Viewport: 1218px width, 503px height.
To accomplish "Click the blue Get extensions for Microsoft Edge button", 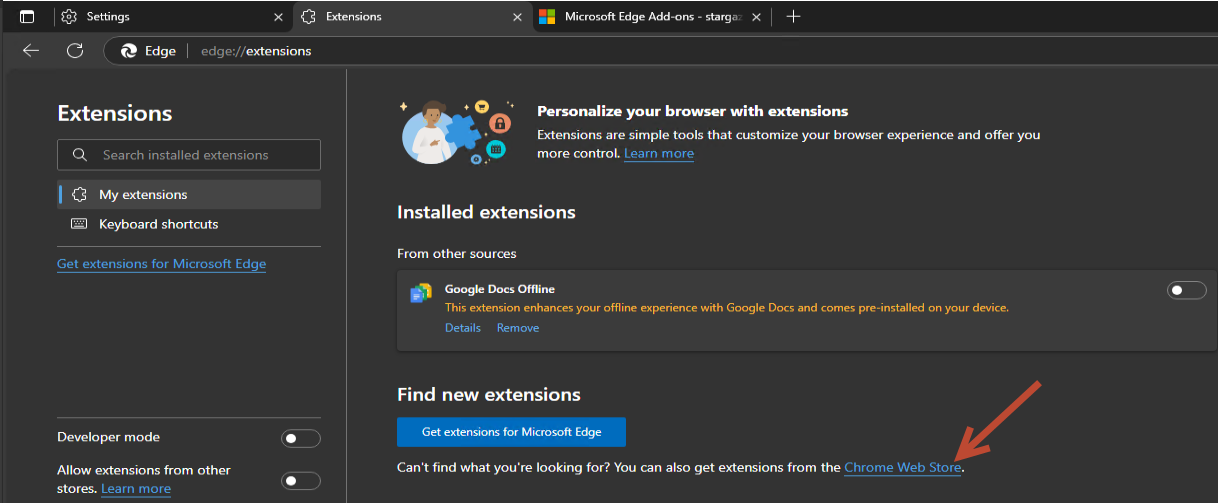I will [x=512, y=432].
